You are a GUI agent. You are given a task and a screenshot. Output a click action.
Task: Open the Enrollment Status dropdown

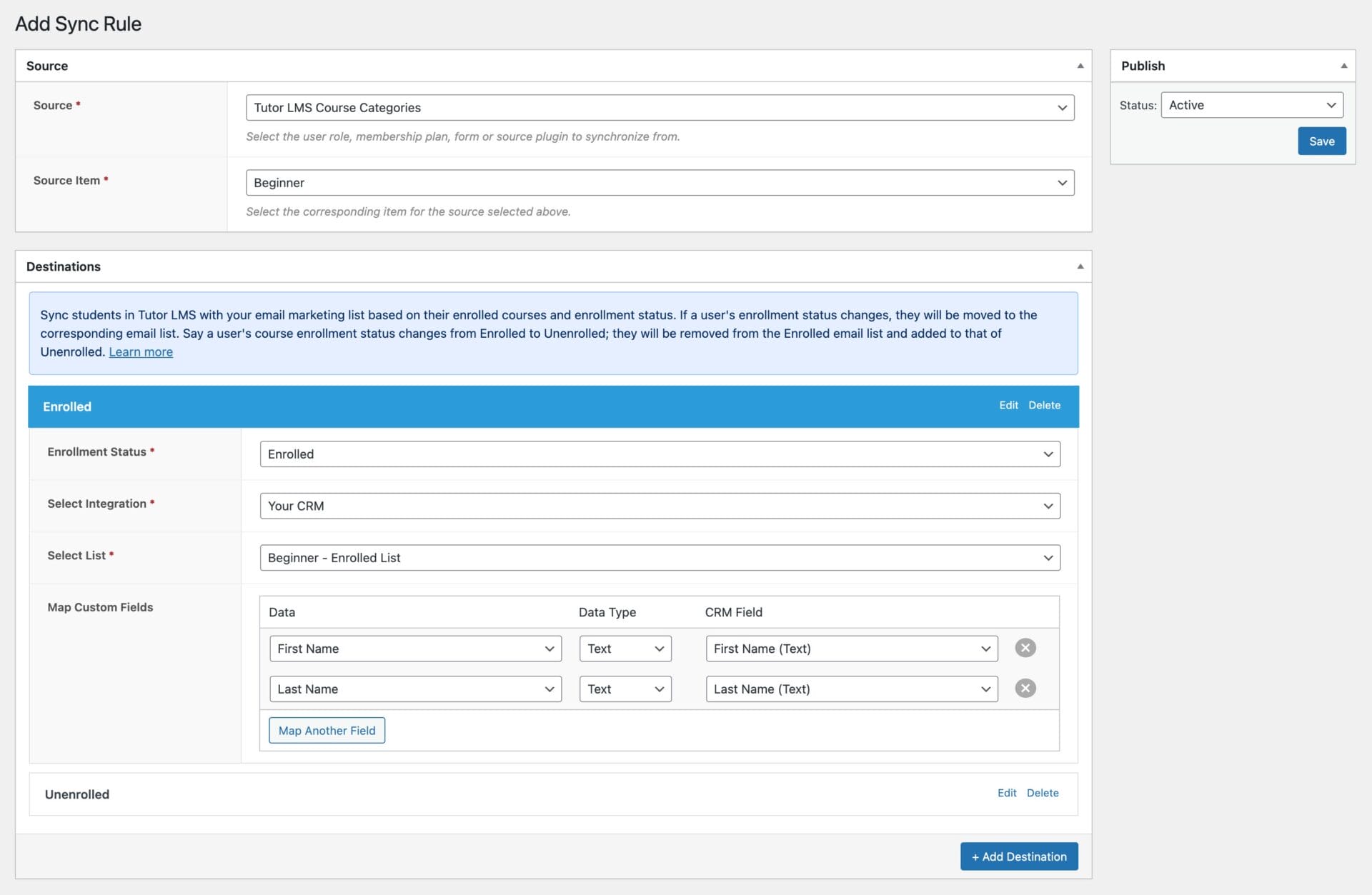[660, 454]
